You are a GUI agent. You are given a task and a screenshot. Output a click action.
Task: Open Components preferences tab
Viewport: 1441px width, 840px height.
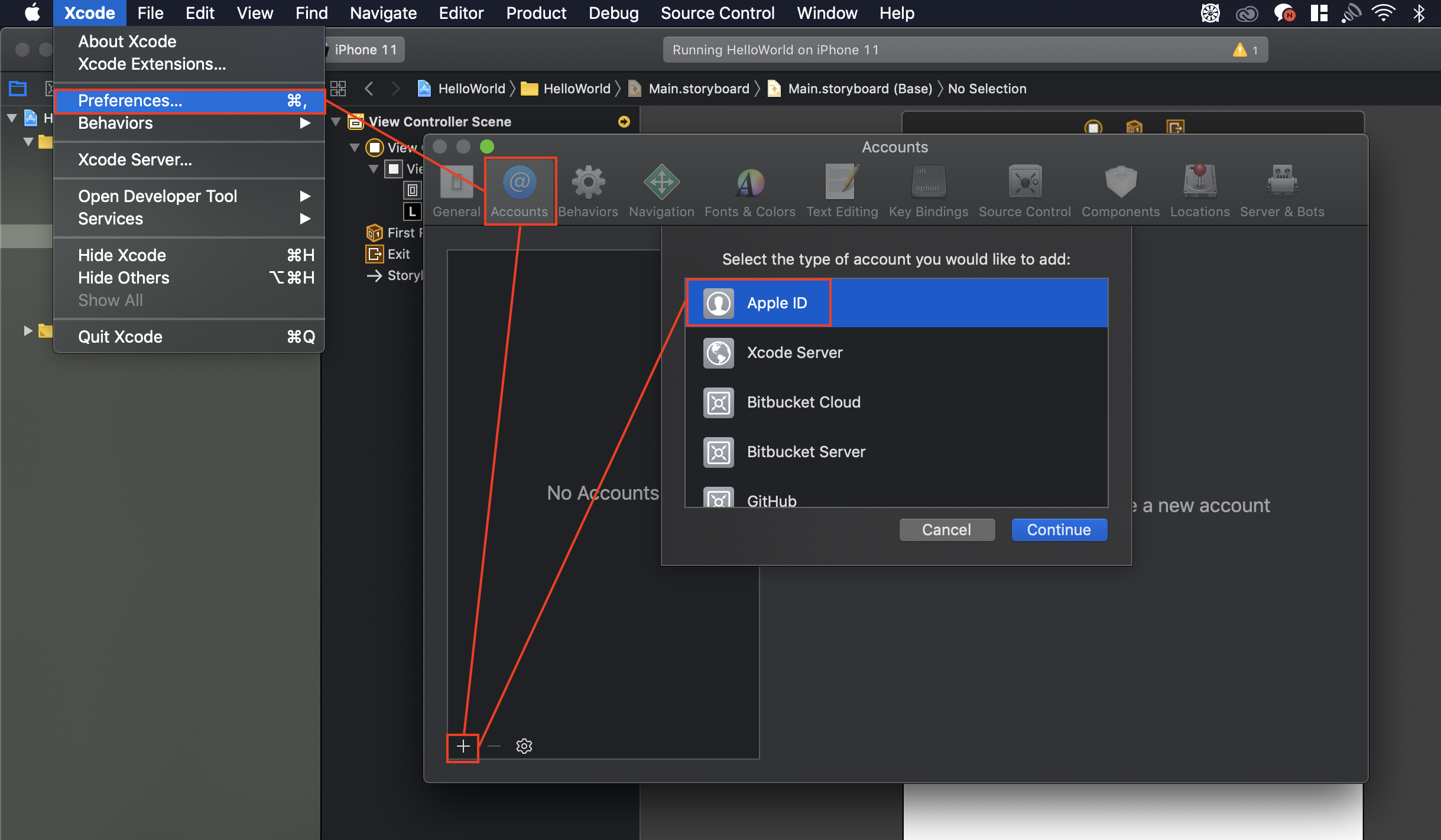1120,191
